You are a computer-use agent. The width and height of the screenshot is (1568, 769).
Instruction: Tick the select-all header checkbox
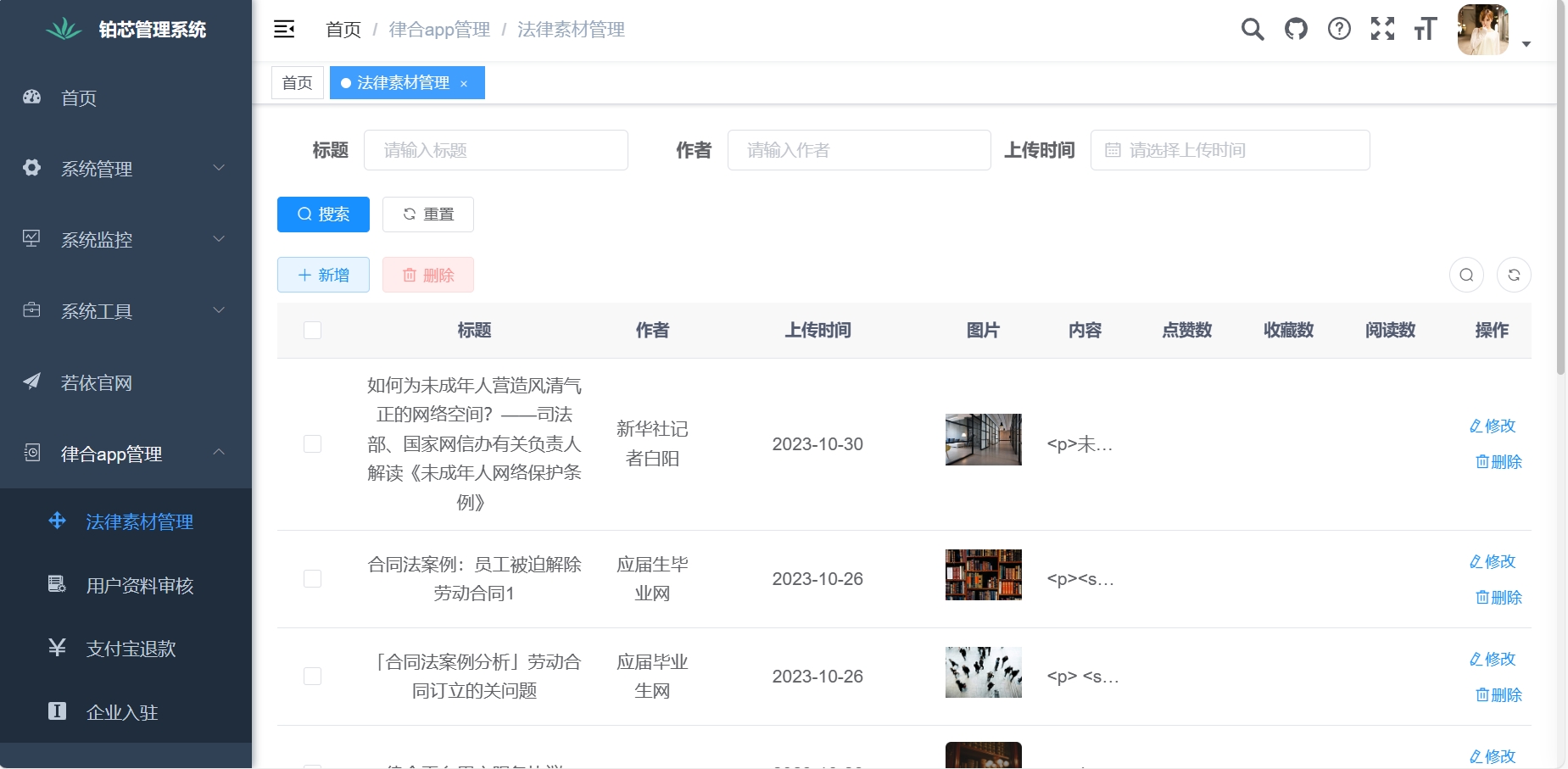point(312,330)
